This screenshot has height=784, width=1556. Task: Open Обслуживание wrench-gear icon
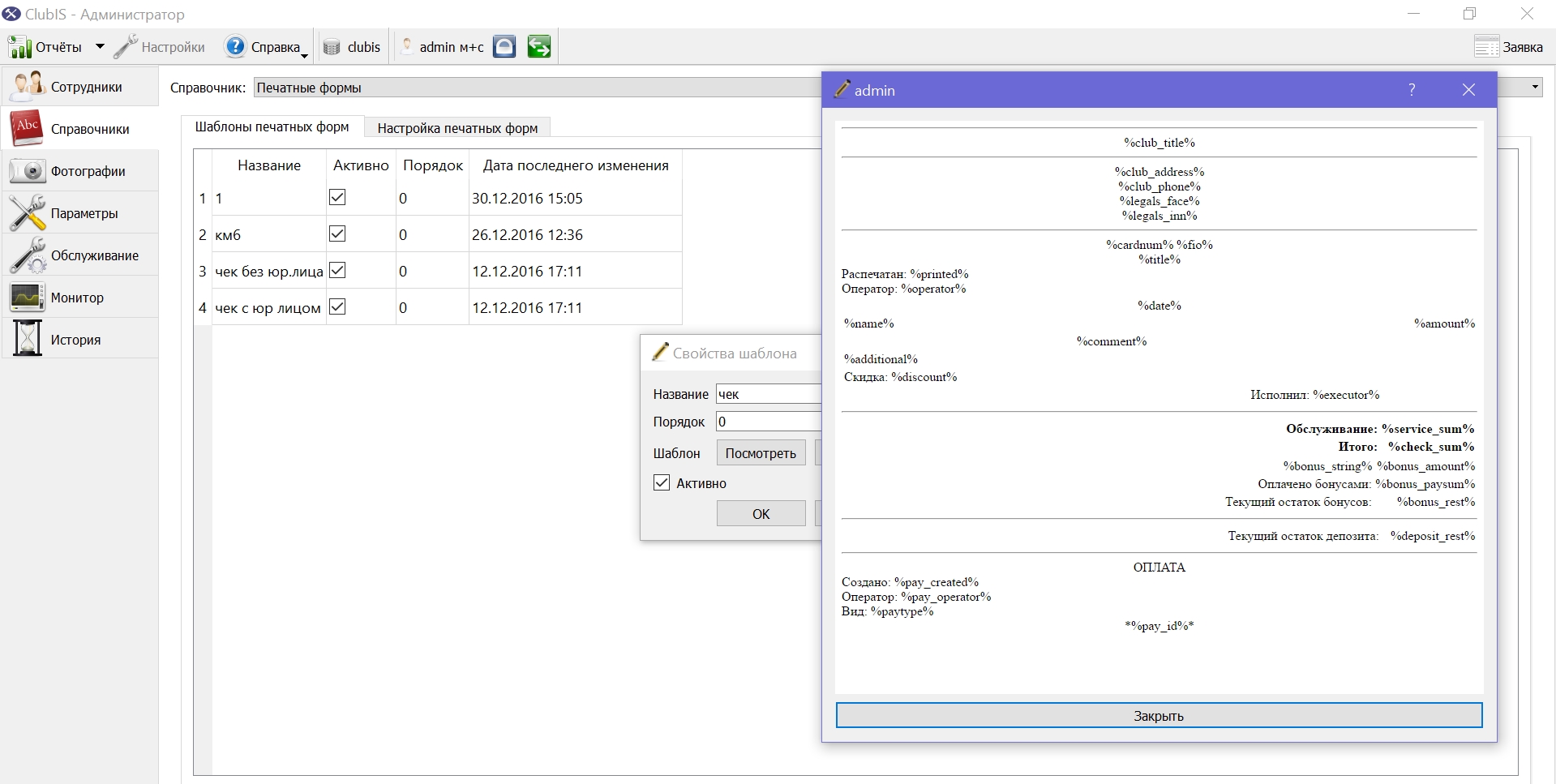[x=27, y=255]
